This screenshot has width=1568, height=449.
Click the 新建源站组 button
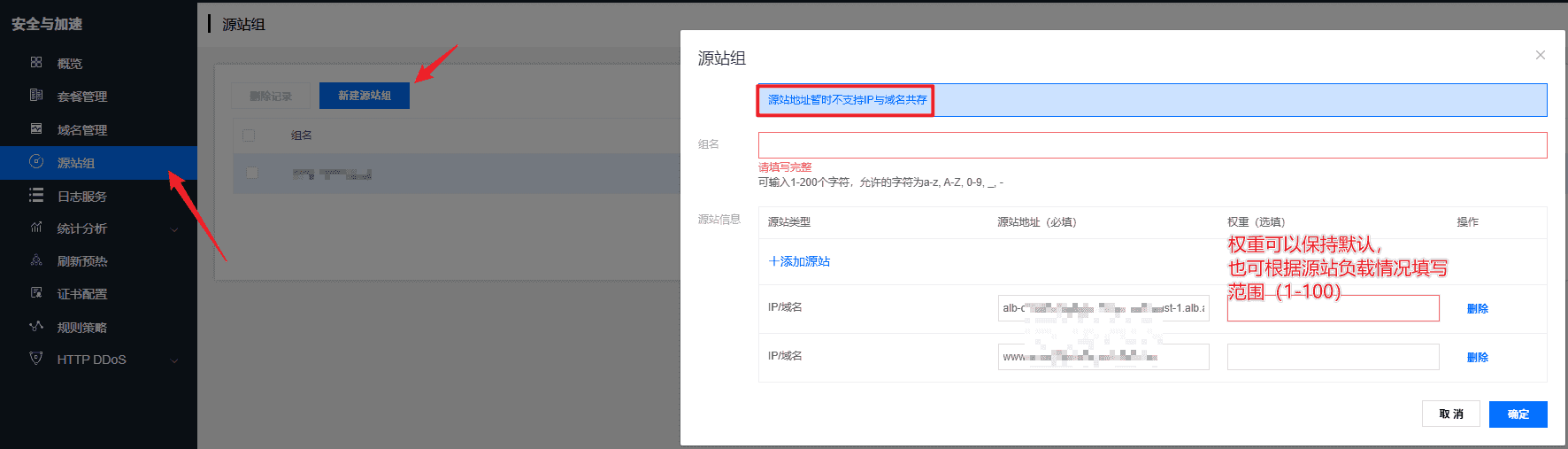coord(365,96)
